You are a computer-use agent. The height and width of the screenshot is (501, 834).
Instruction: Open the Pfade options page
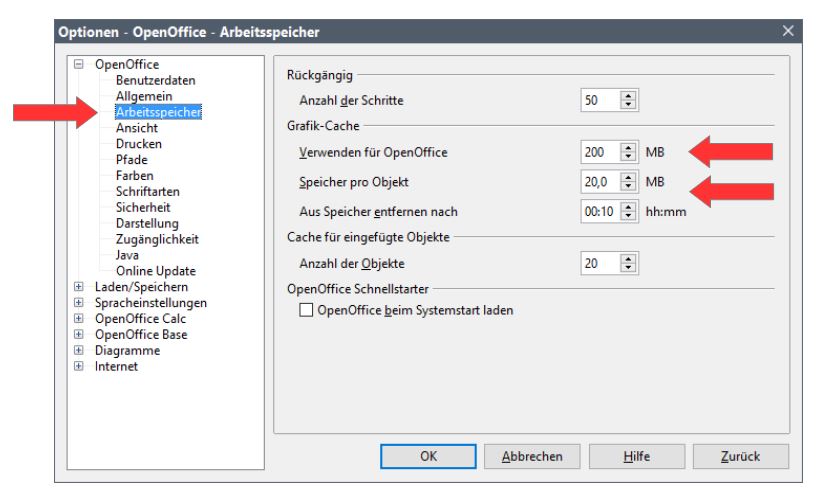[131, 160]
